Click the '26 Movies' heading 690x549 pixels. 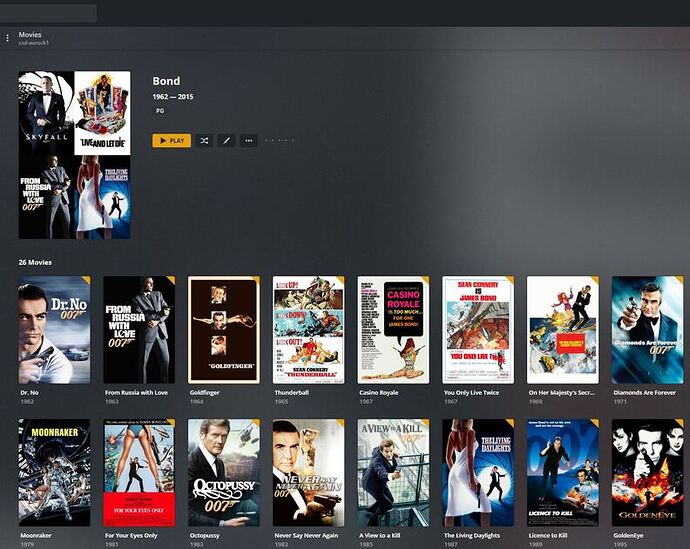(35, 262)
